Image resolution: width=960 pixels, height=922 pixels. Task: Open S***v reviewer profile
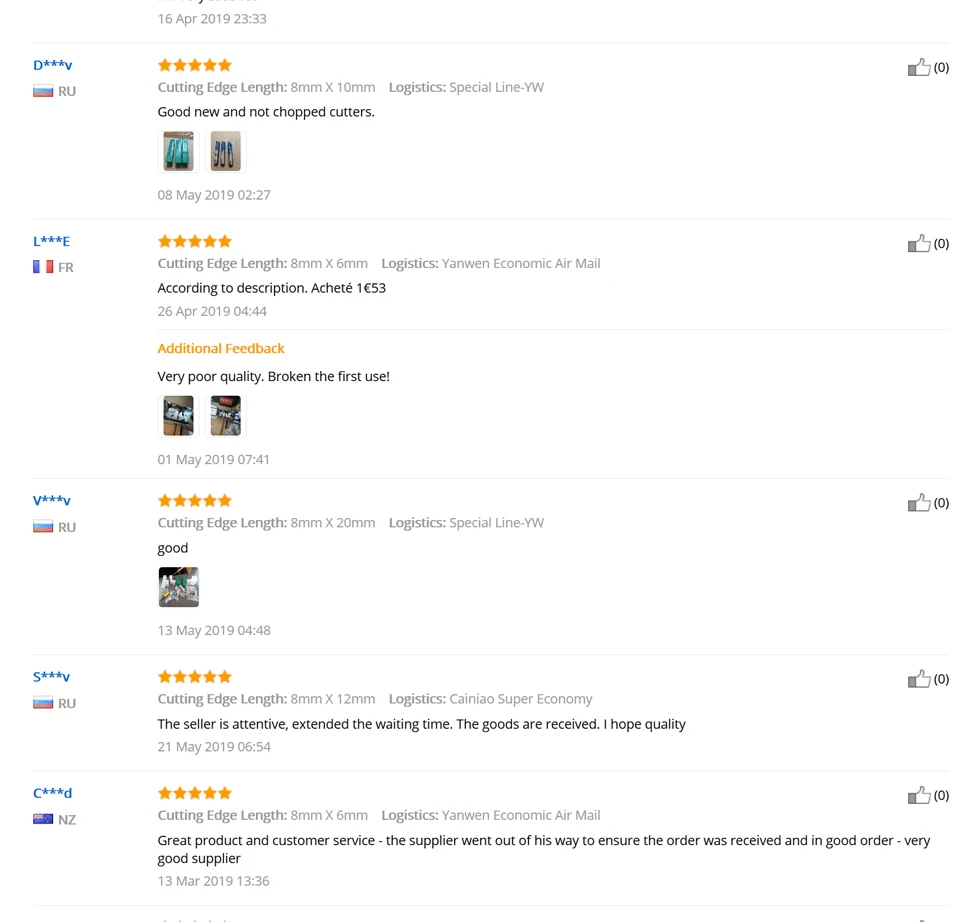tap(51, 677)
